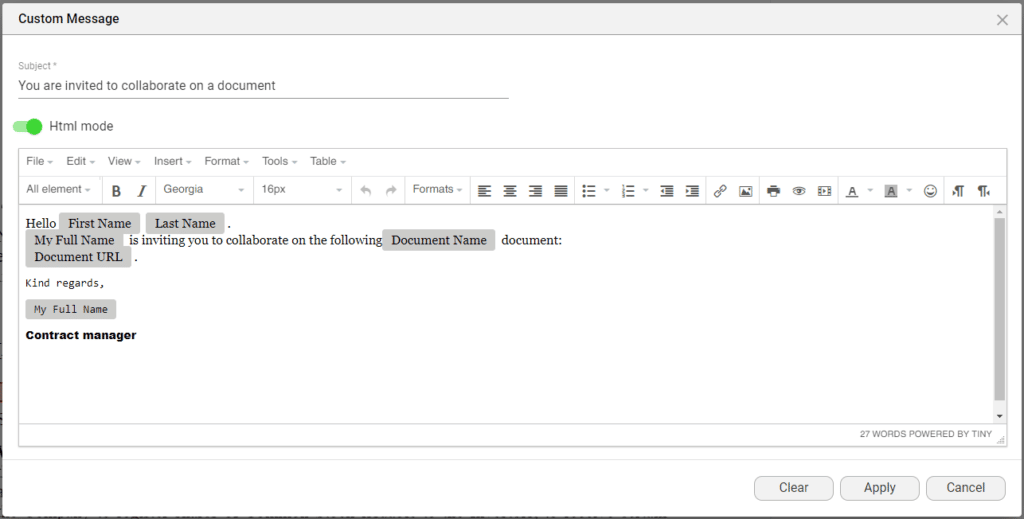Center align the text
This screenshot has height=519, width=1024.
click(510, 190)
